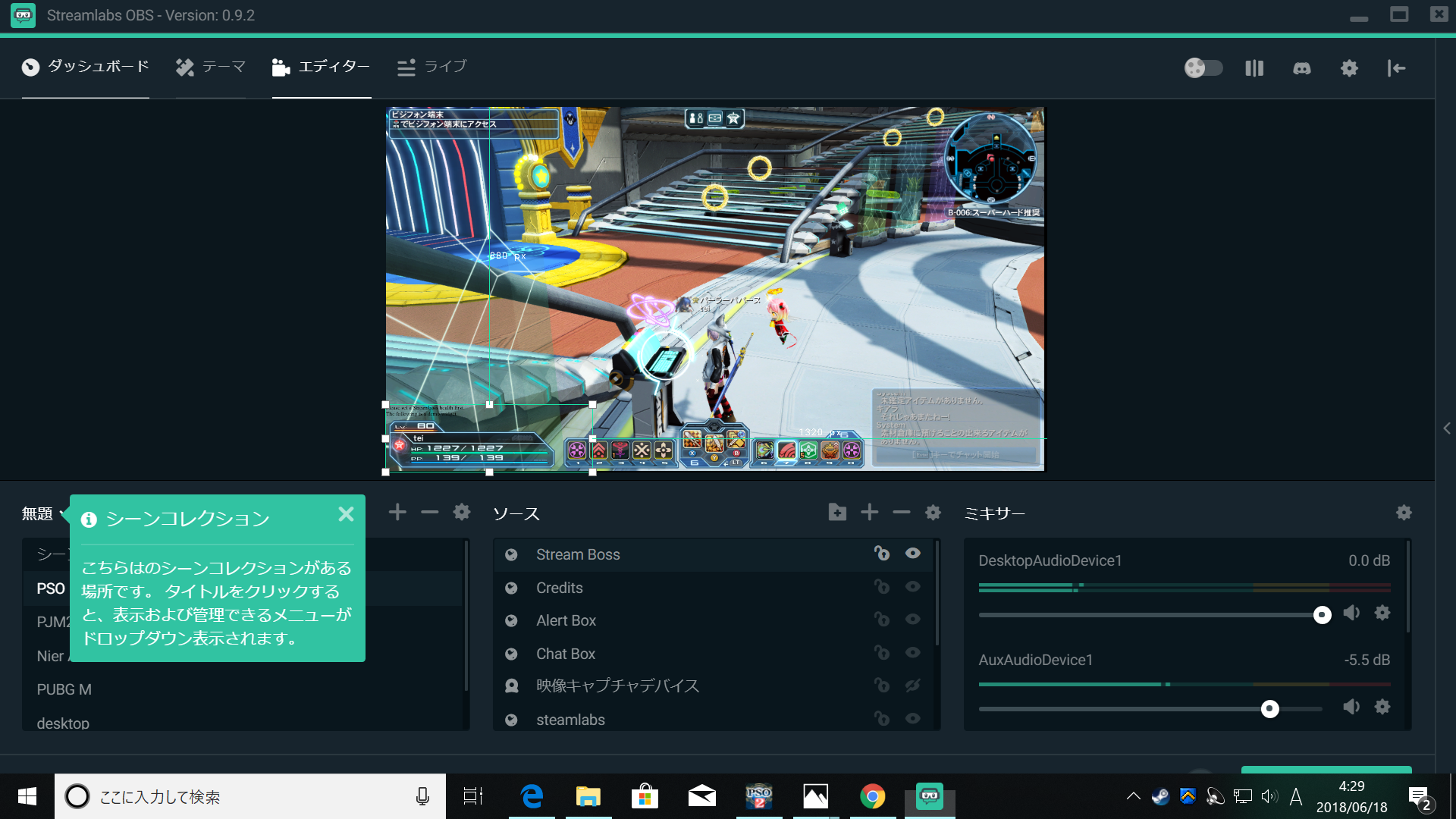Viewport: 1456px width, 819px height.
Task: Select the Alert Box source
Action: click(714, 620)
